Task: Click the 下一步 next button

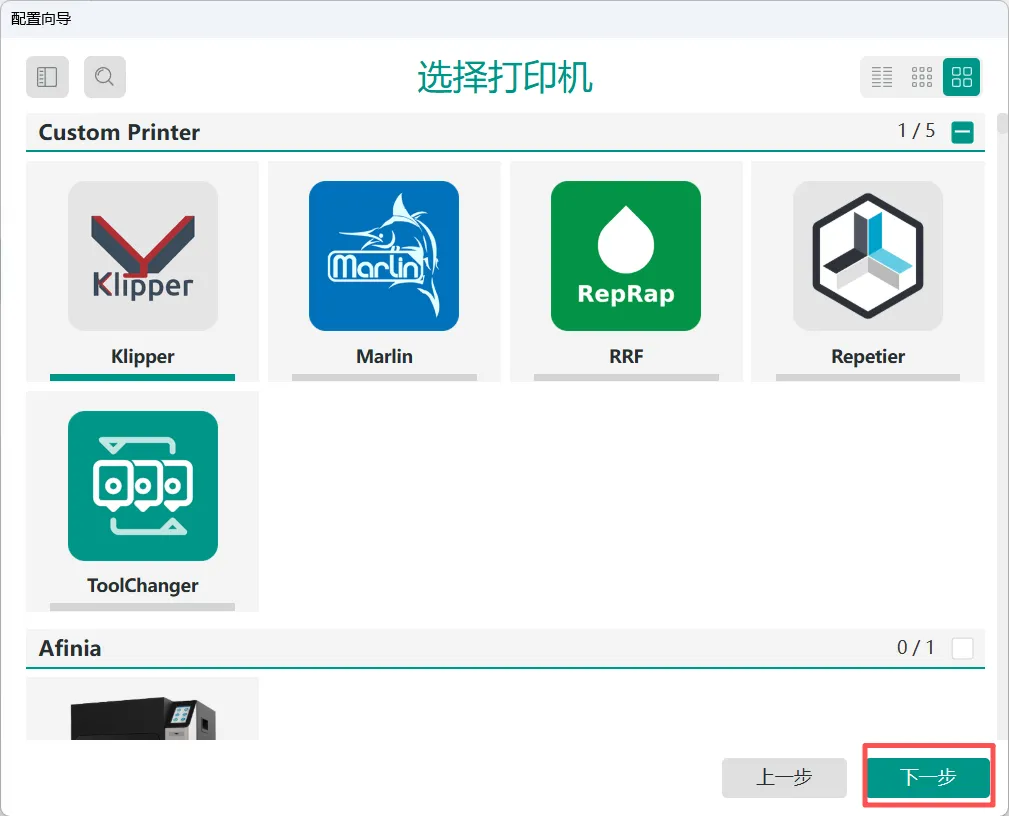Action: 929,777
